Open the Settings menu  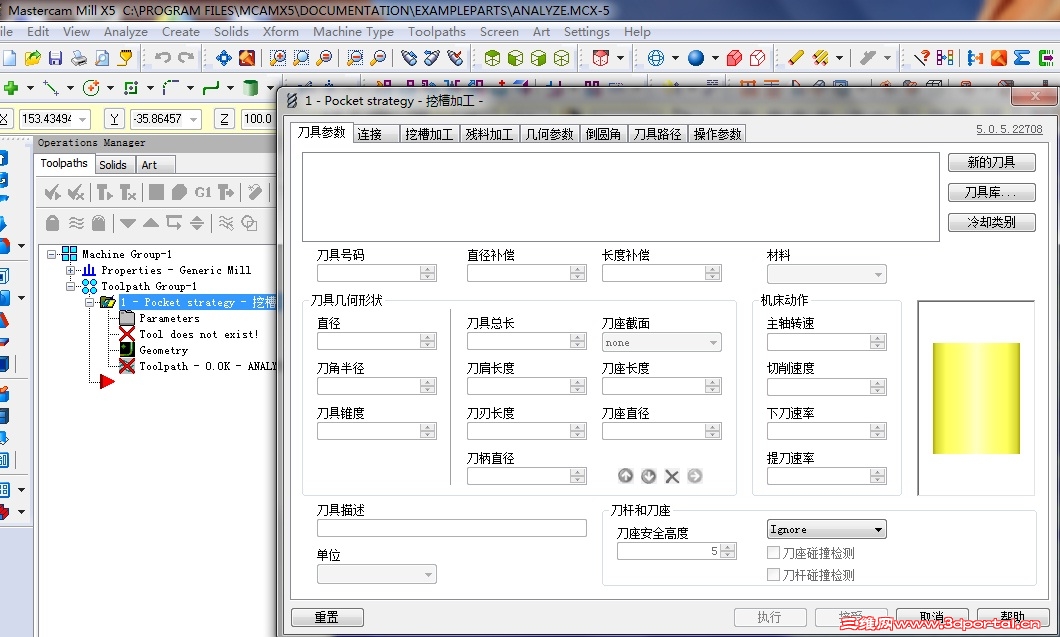coord(586,32)
